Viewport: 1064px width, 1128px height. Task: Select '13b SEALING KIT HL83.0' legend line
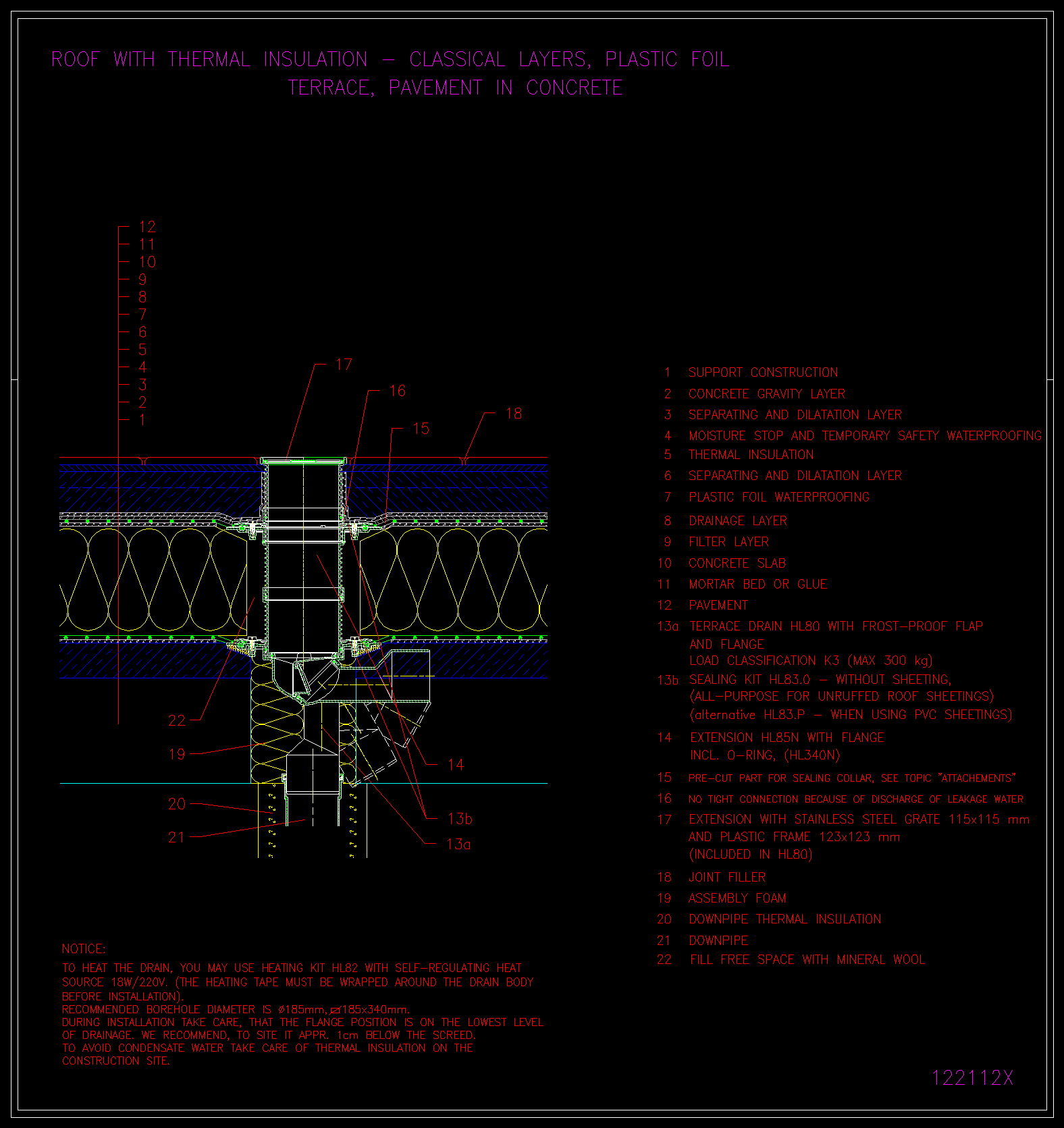click(804, 679)
